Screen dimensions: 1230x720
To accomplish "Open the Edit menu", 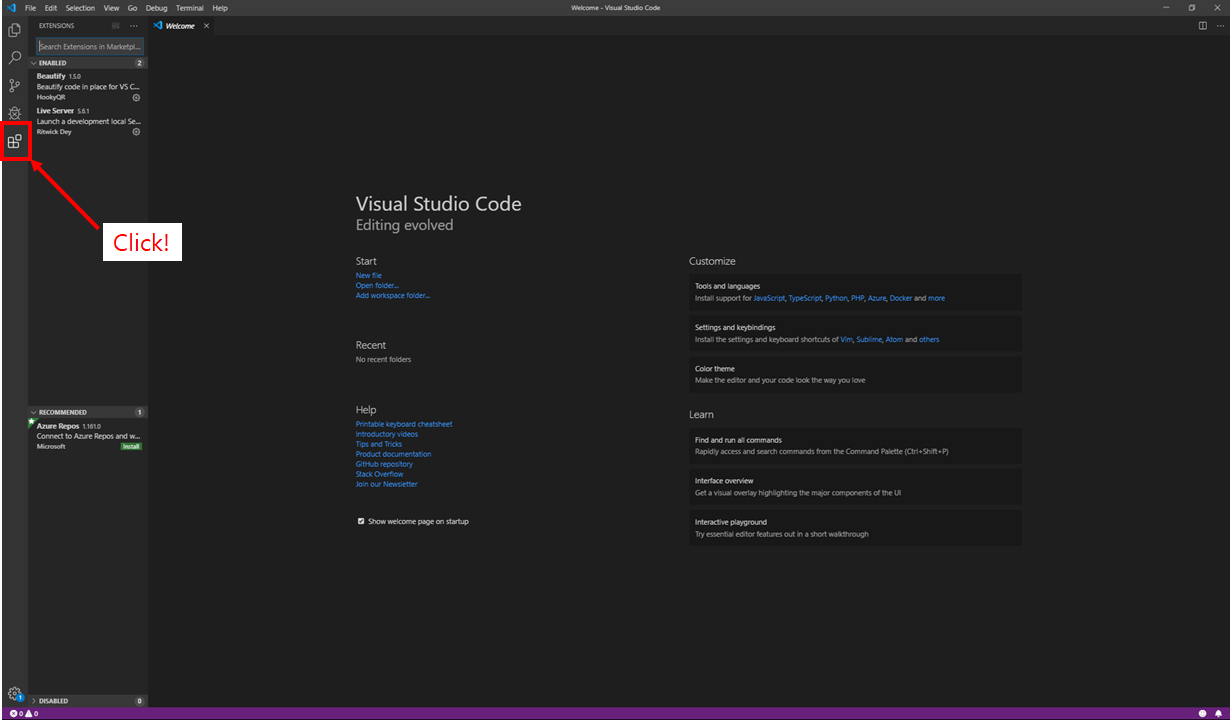I will pos(51,8).
